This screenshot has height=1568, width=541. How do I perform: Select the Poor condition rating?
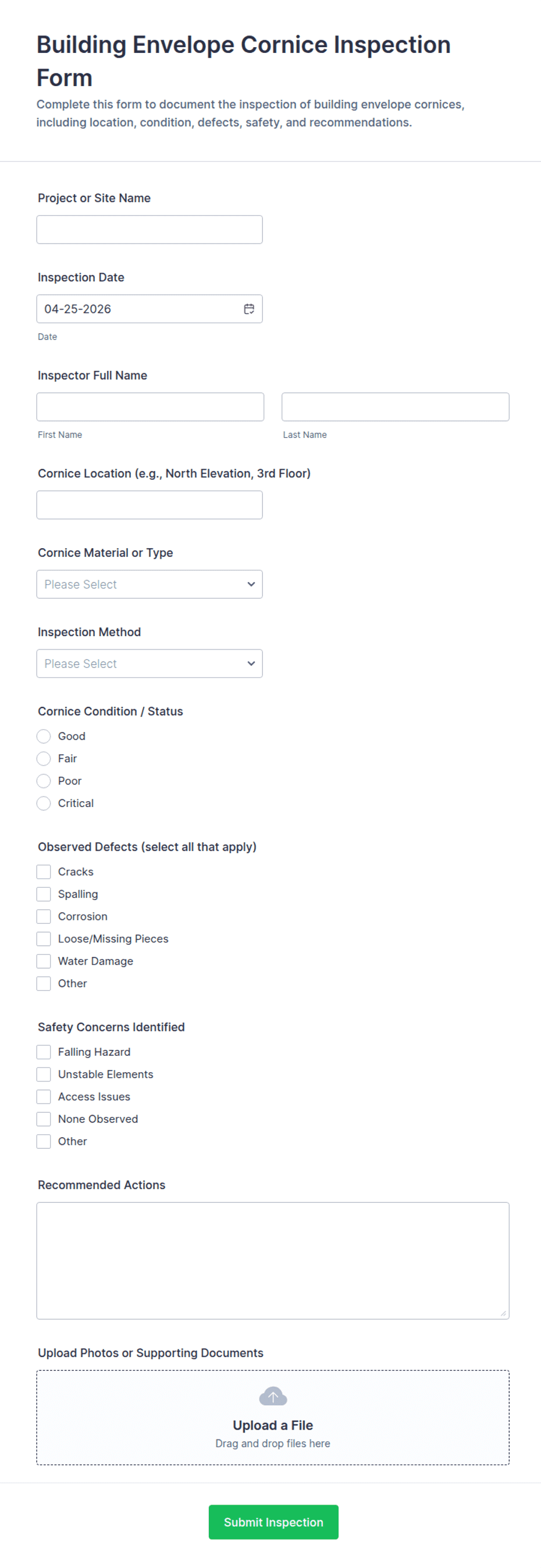[x=43, y=781]
